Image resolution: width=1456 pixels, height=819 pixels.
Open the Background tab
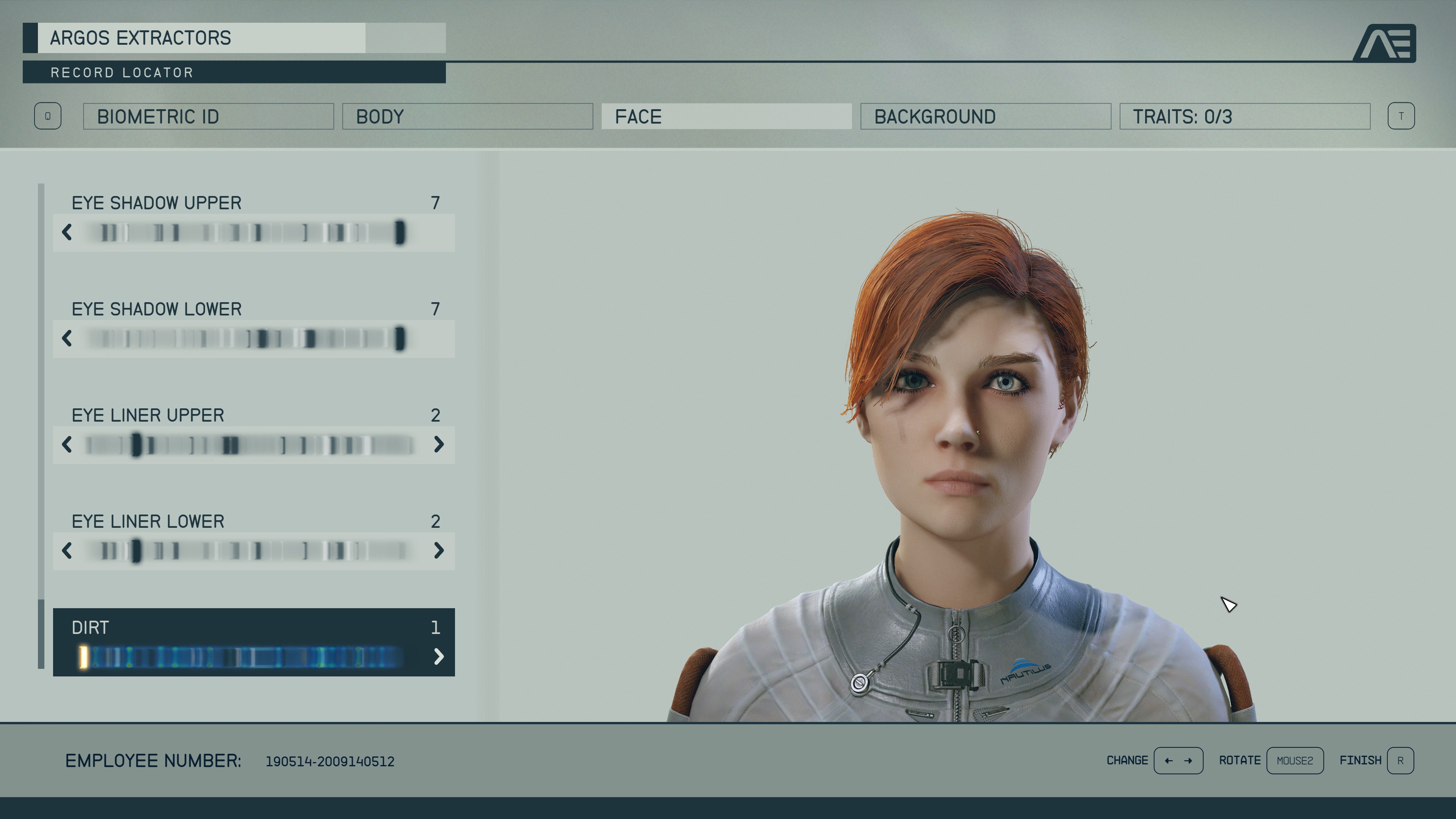[986, 116]
